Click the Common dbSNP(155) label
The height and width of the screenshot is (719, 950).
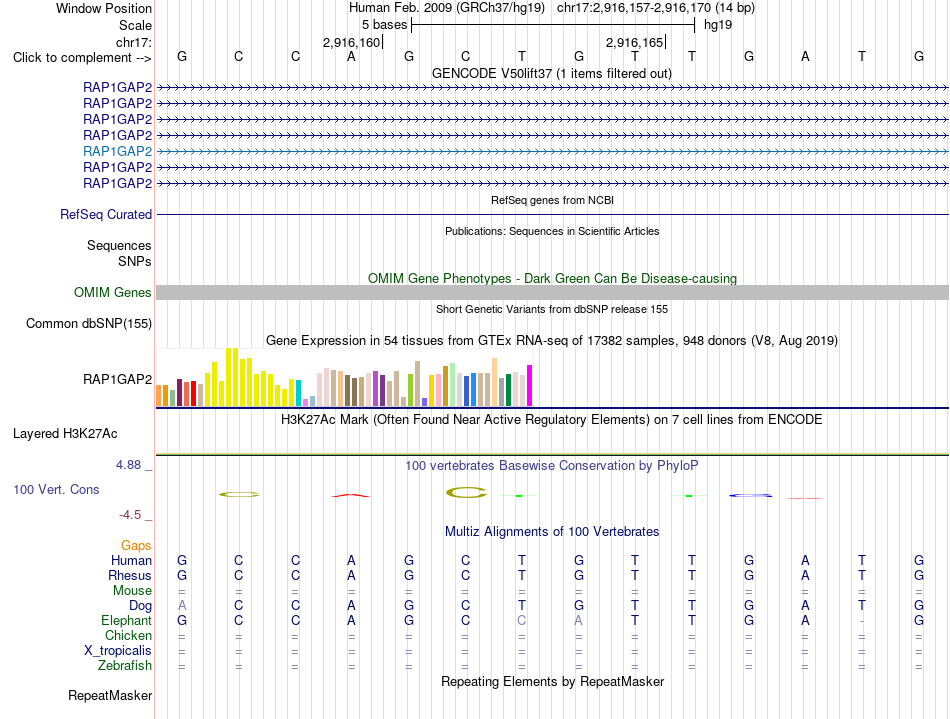[88, 323]
